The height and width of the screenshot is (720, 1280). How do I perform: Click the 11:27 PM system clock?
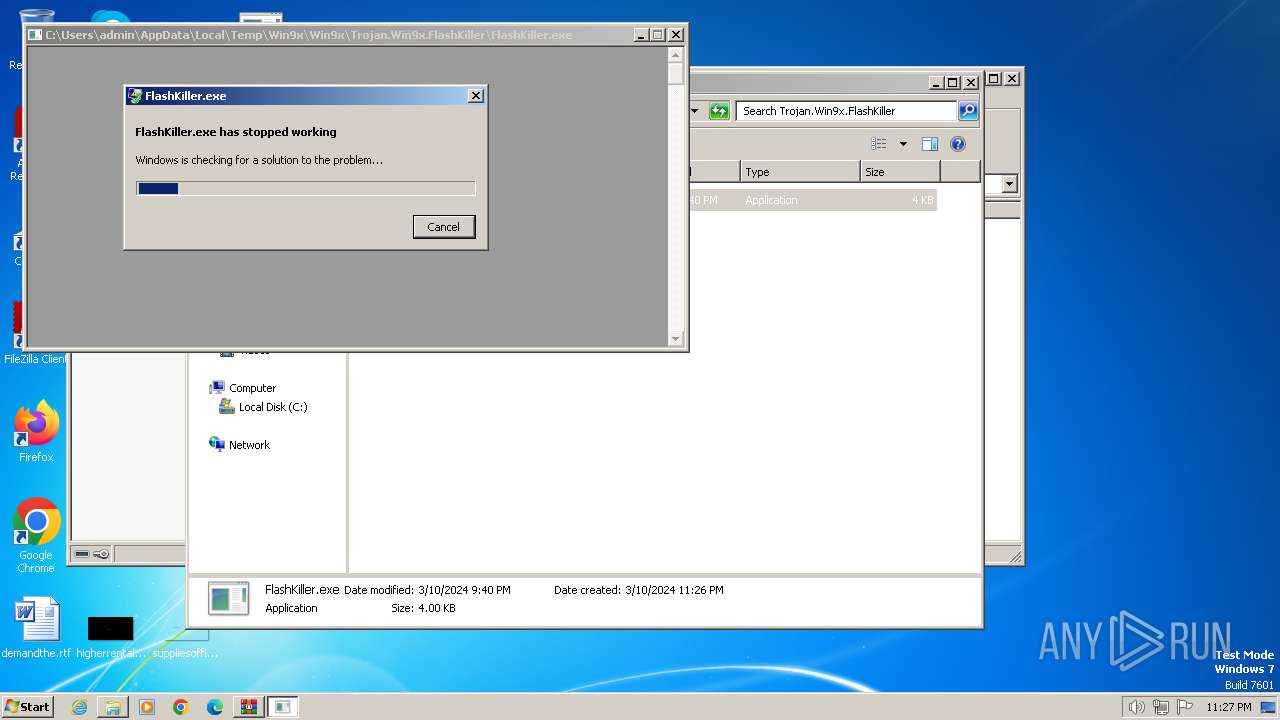[x=1229, y=707]
